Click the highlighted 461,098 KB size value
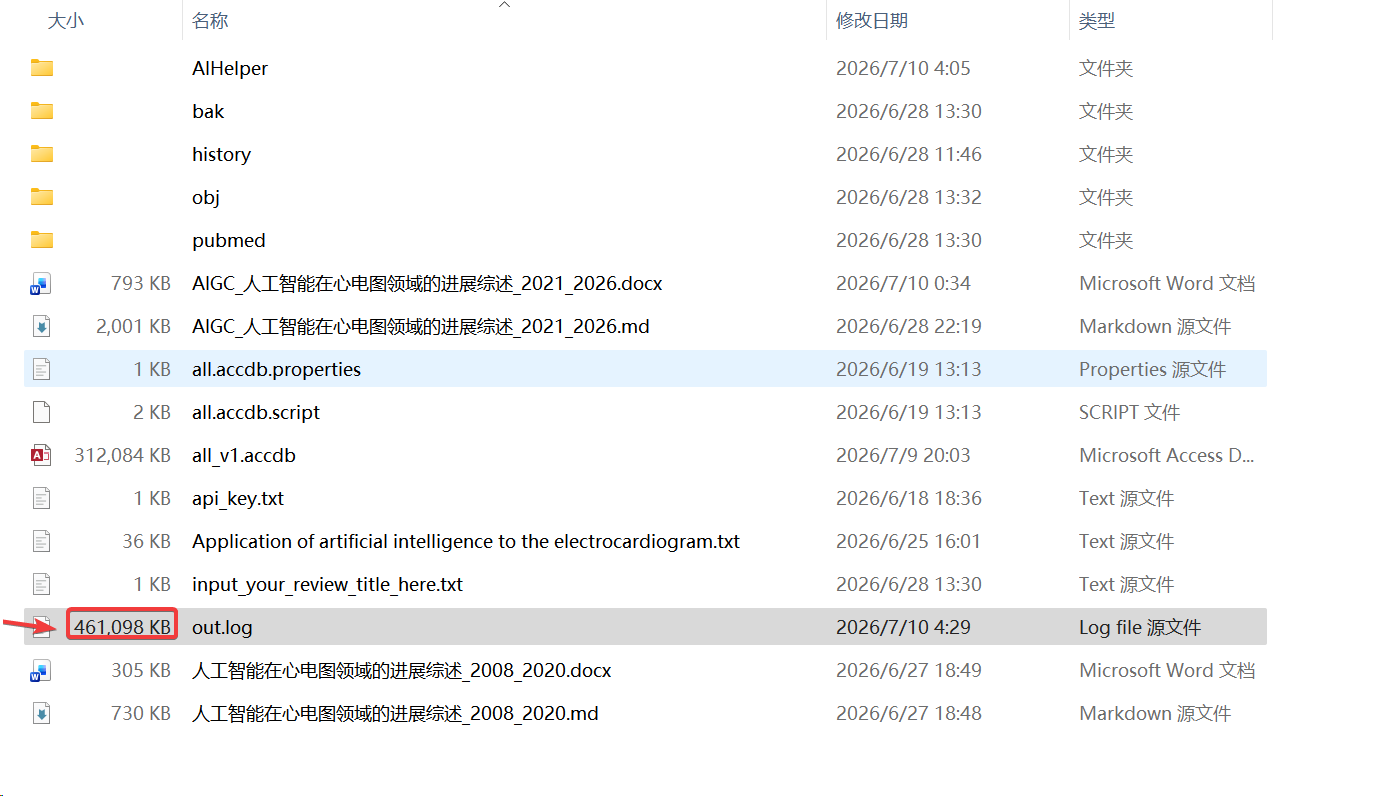The image size is (1374, 796). pyautogui.click(x=122, y=627)
